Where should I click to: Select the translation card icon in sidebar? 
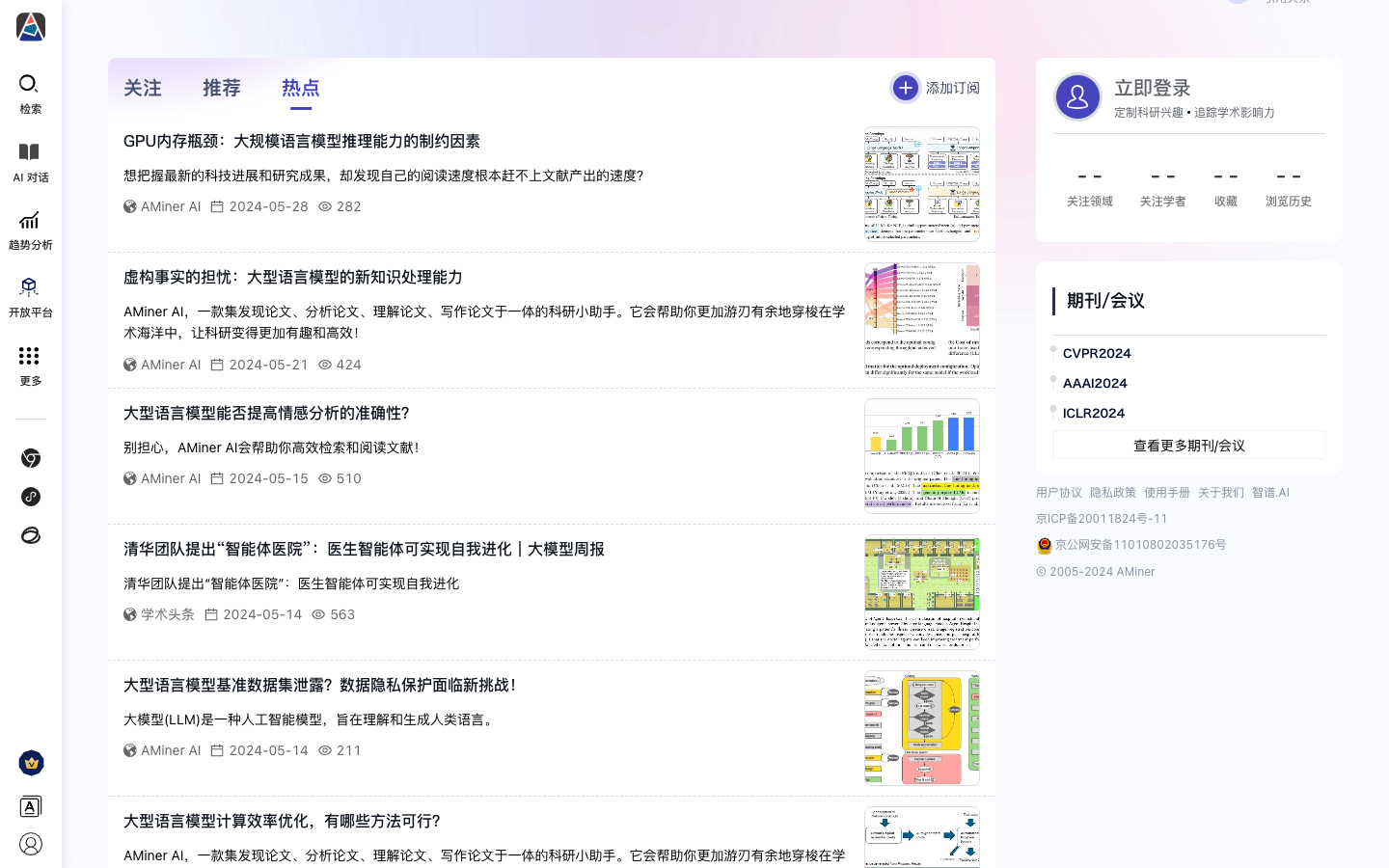point(31,806)
